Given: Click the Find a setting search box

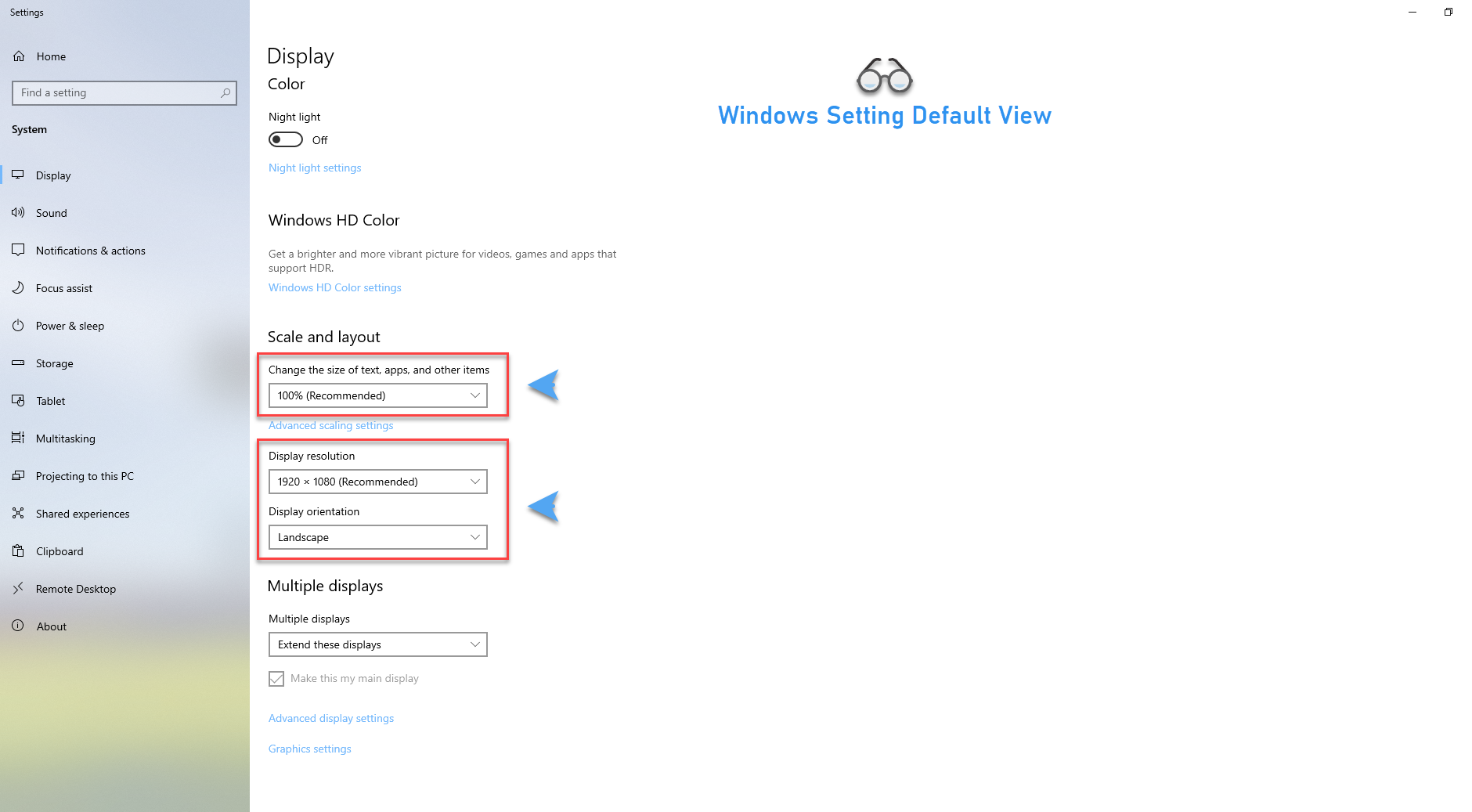Looking at the screenshot, I should click(x=124, y=93).
